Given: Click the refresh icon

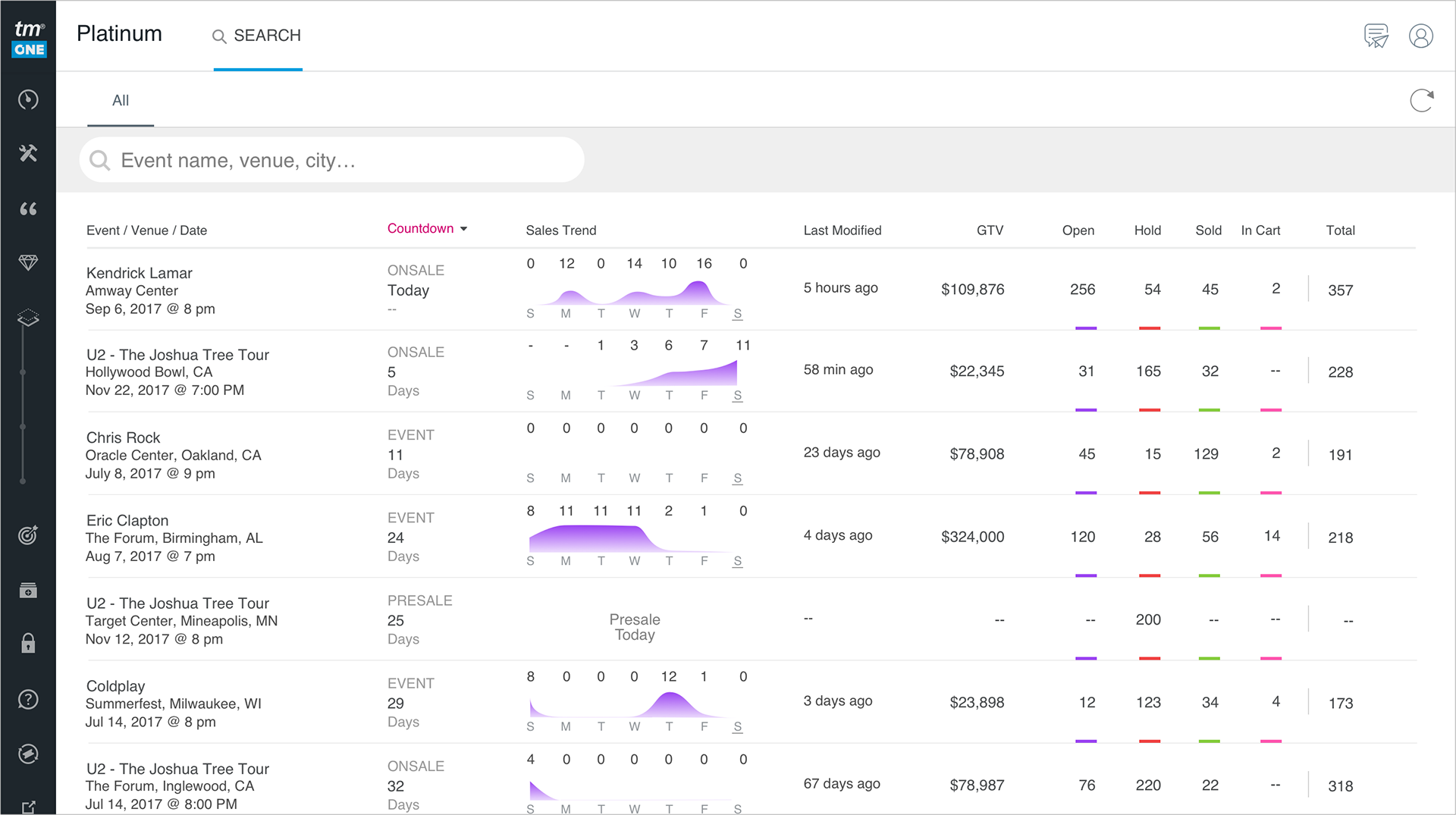Looking at the screenshot, I should (x=1422, y=100).
